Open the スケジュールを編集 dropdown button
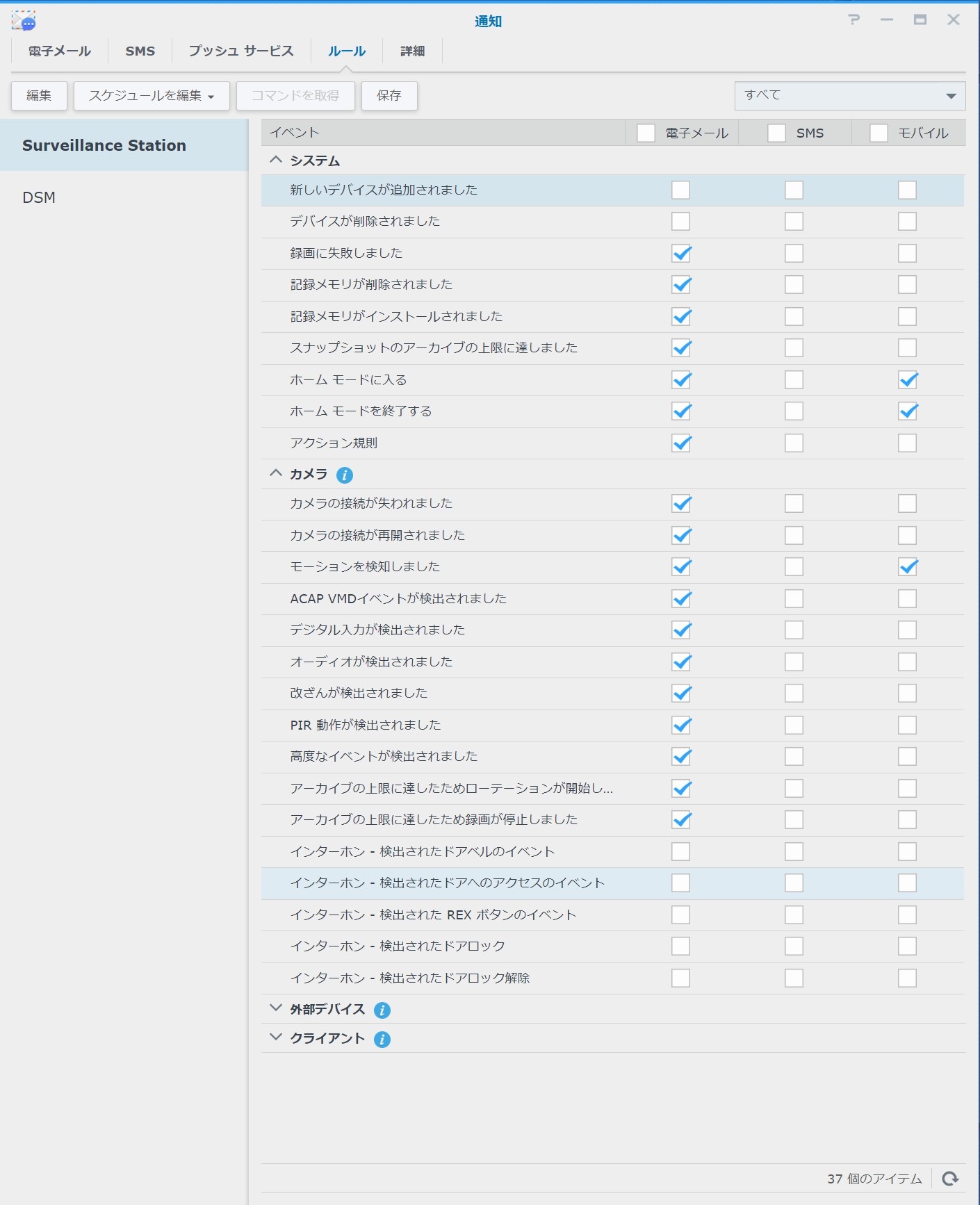The image size is (980, 1205). [x=152, y=96]
